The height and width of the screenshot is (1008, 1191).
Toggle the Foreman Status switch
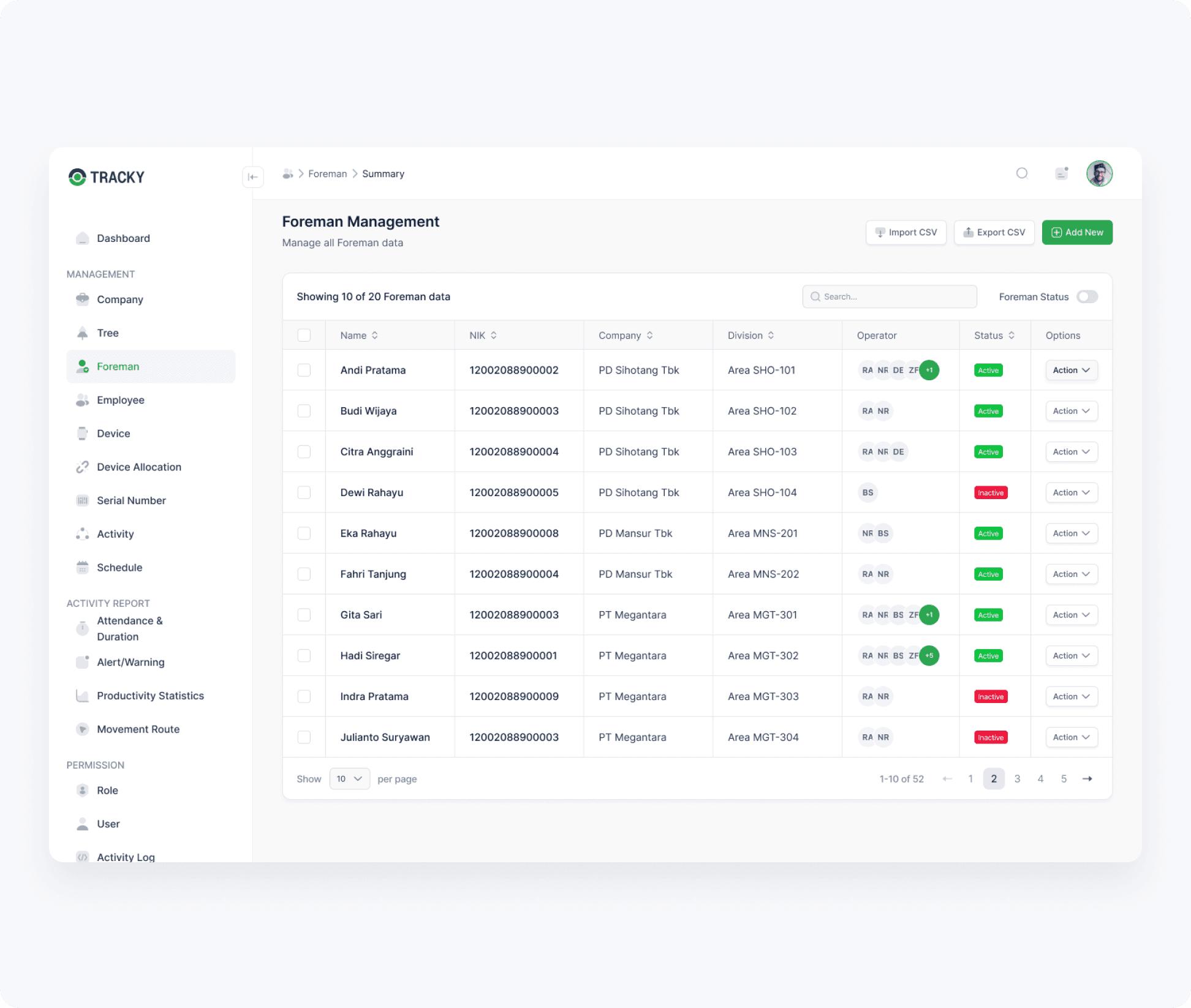point(1087,297)
